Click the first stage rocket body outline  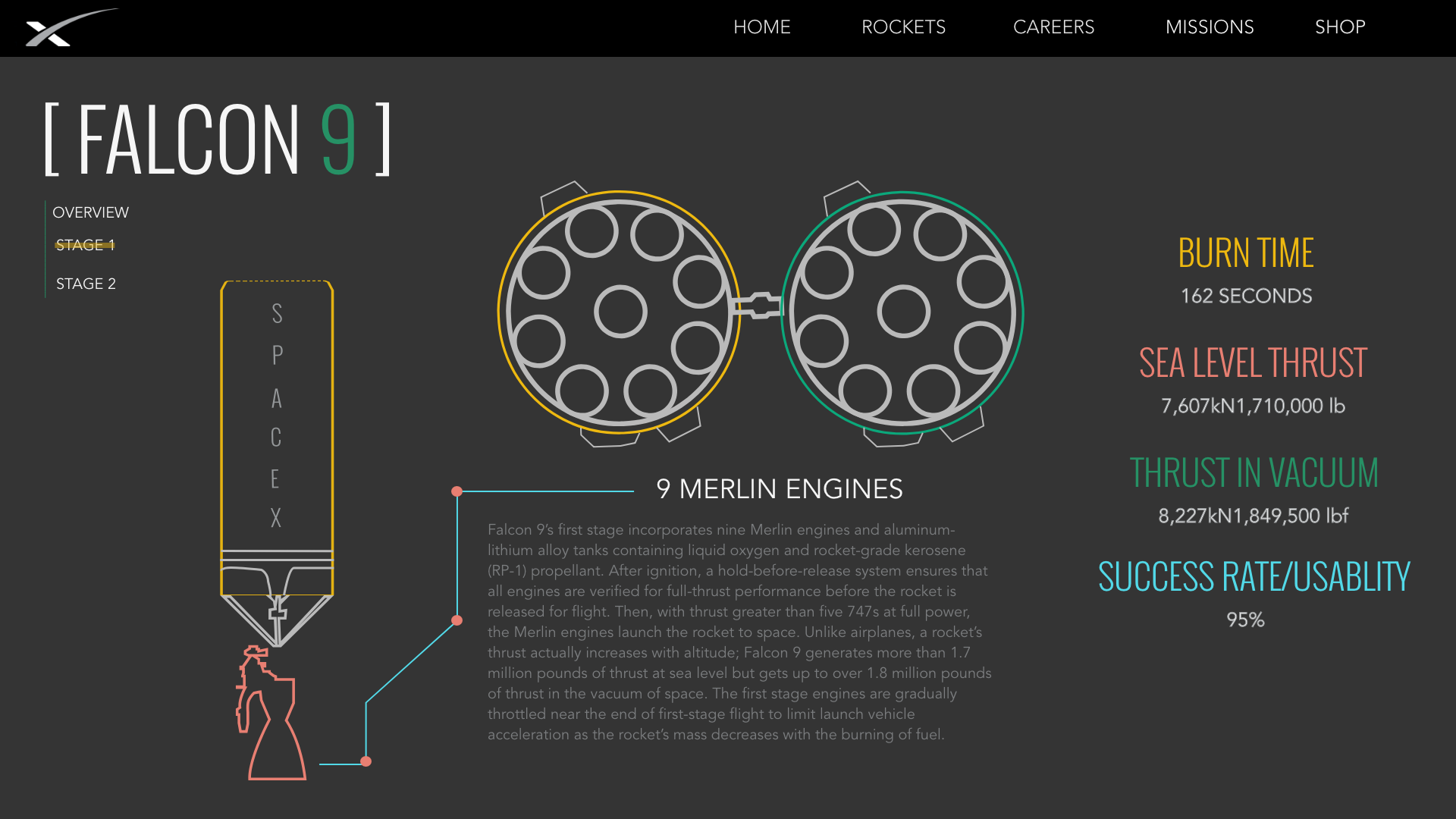(x=277, y=438)
